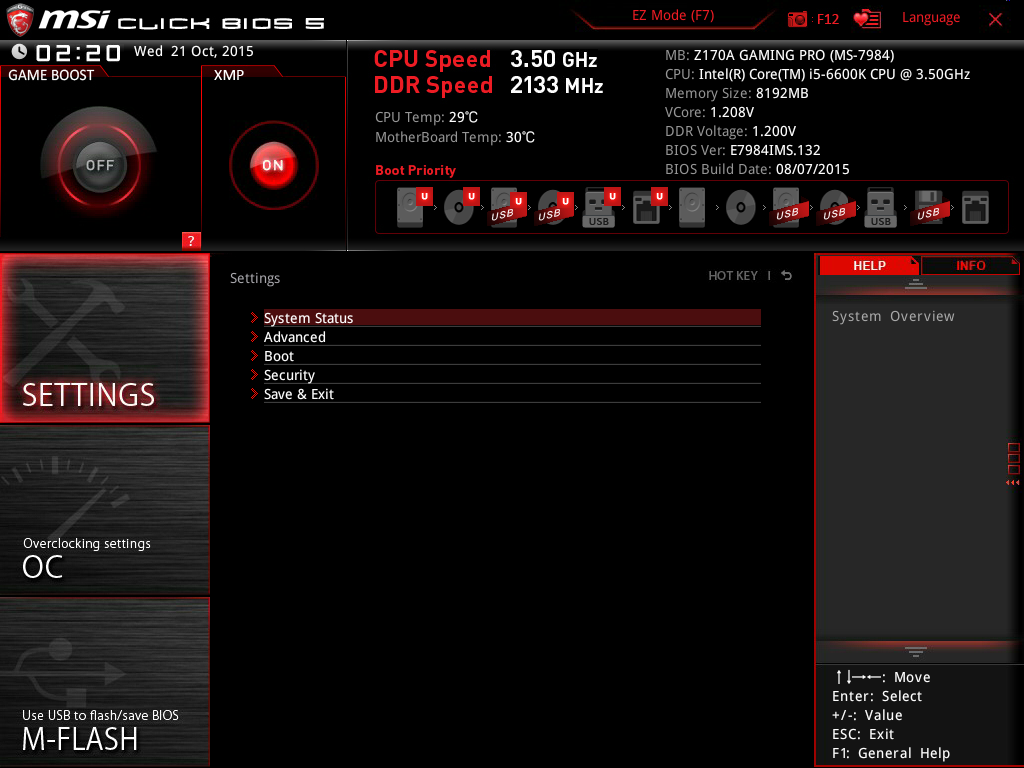Open the Save & Exit menu entry
1024x768 pixels.
[x=512, y=393]
